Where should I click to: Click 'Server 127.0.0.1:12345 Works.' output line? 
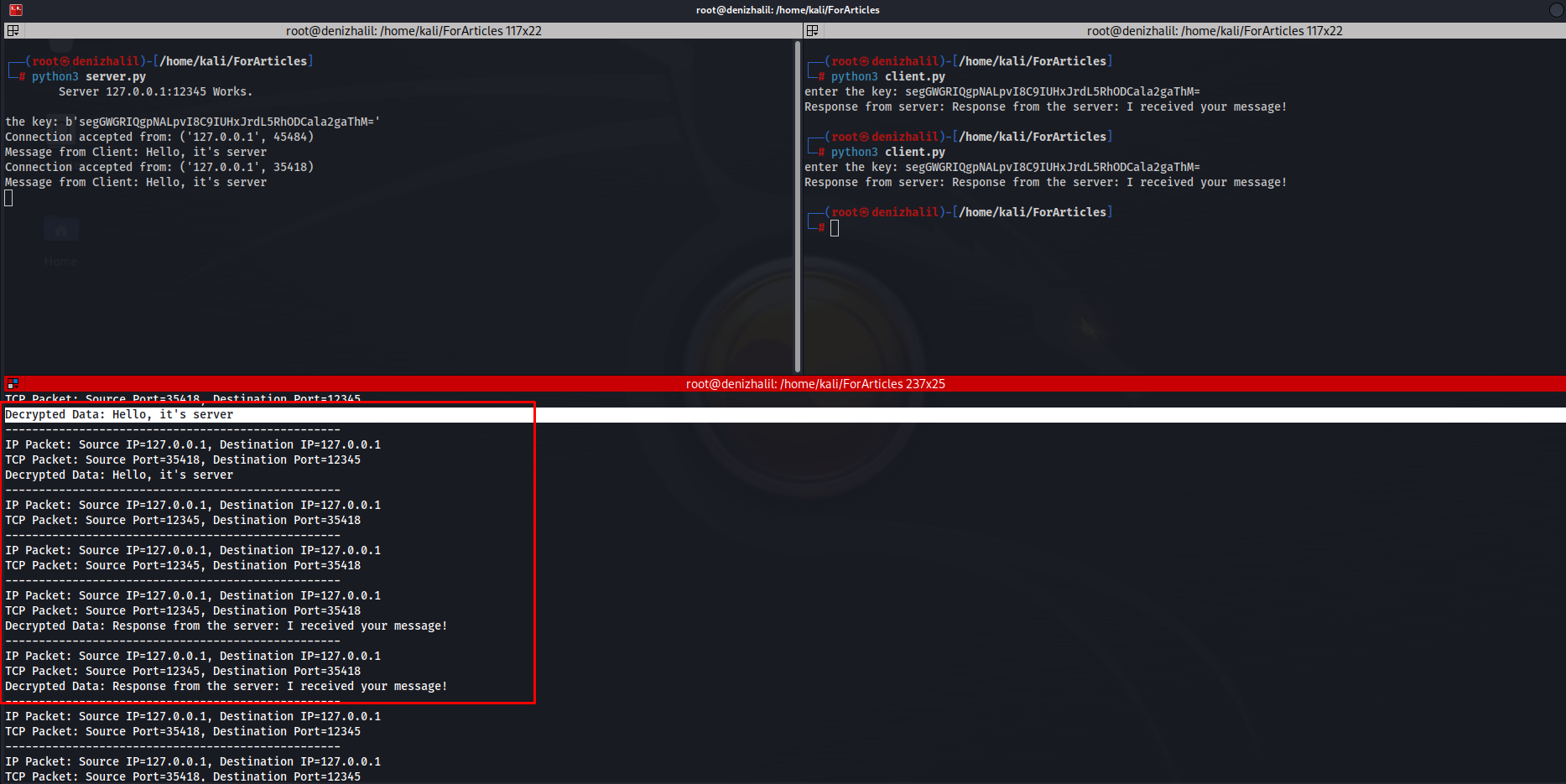[155, 91]
